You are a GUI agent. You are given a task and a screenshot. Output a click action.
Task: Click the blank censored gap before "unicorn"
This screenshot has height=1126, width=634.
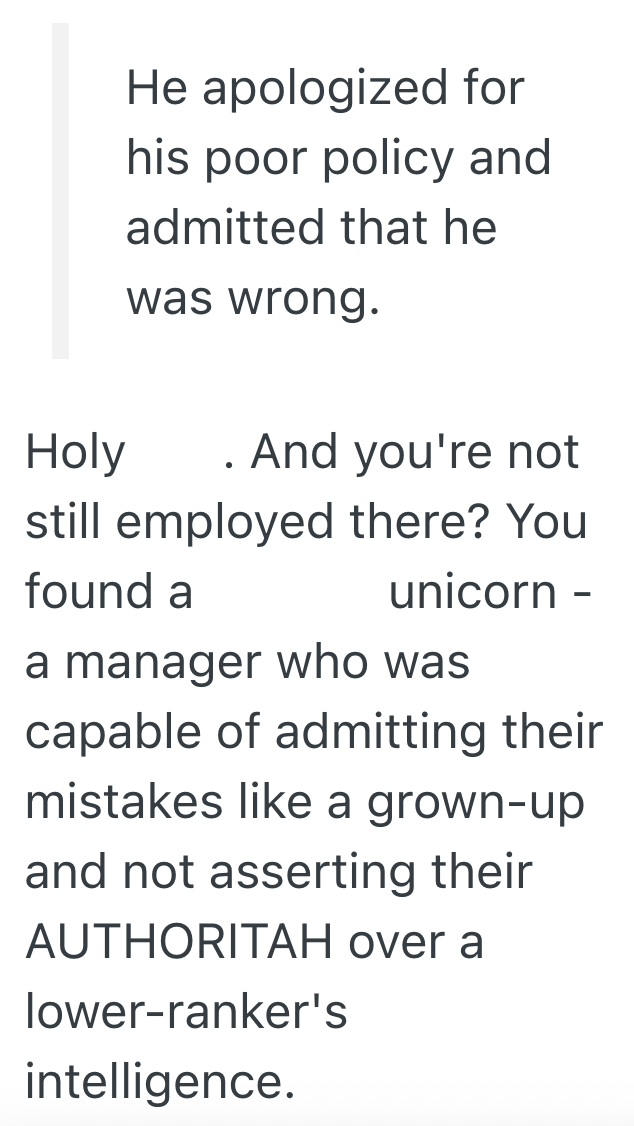(290, 591)
